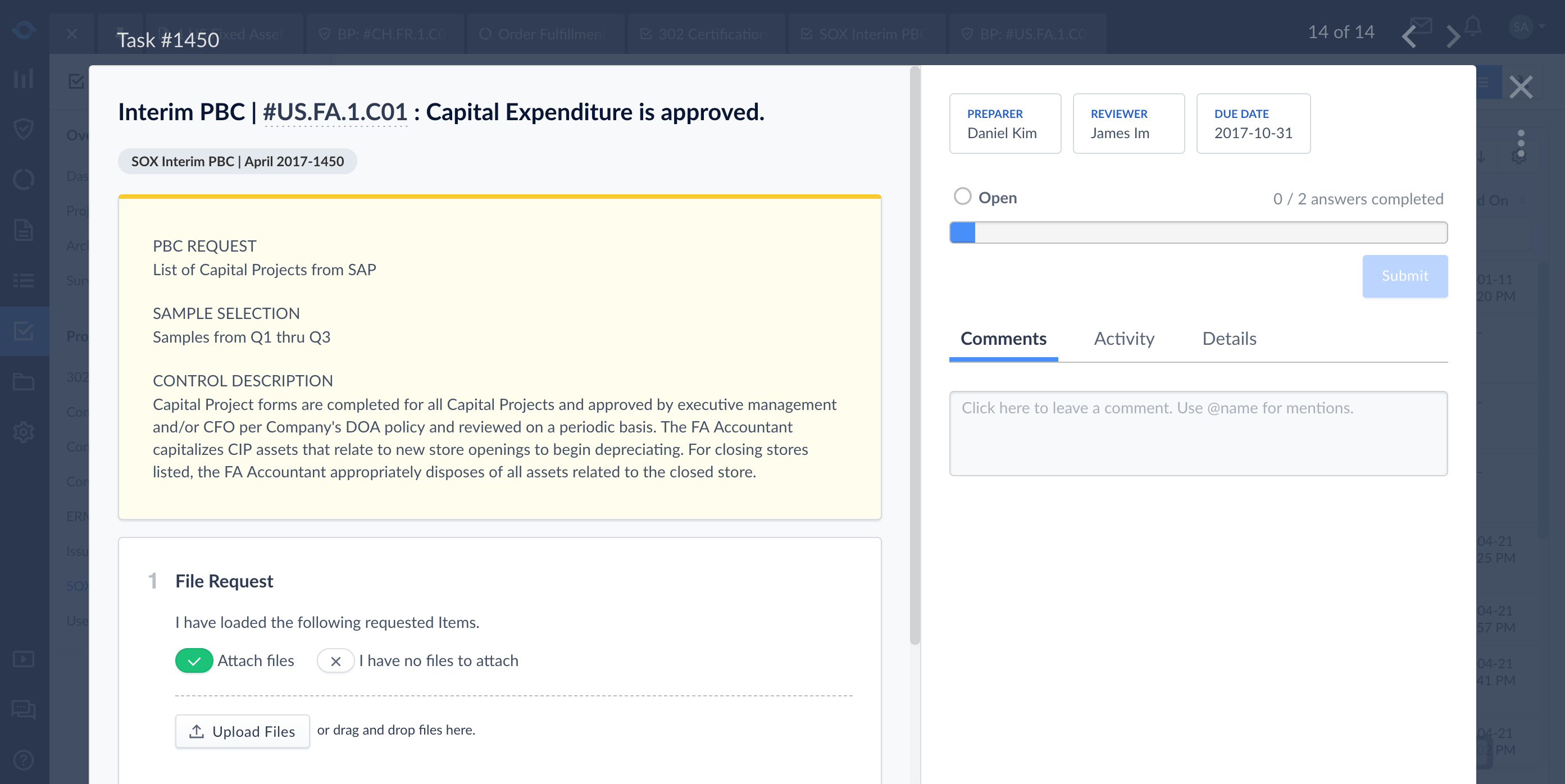1565x784 pixels.
Task: Go to the next task arrow
Action: pos(1453,37)
